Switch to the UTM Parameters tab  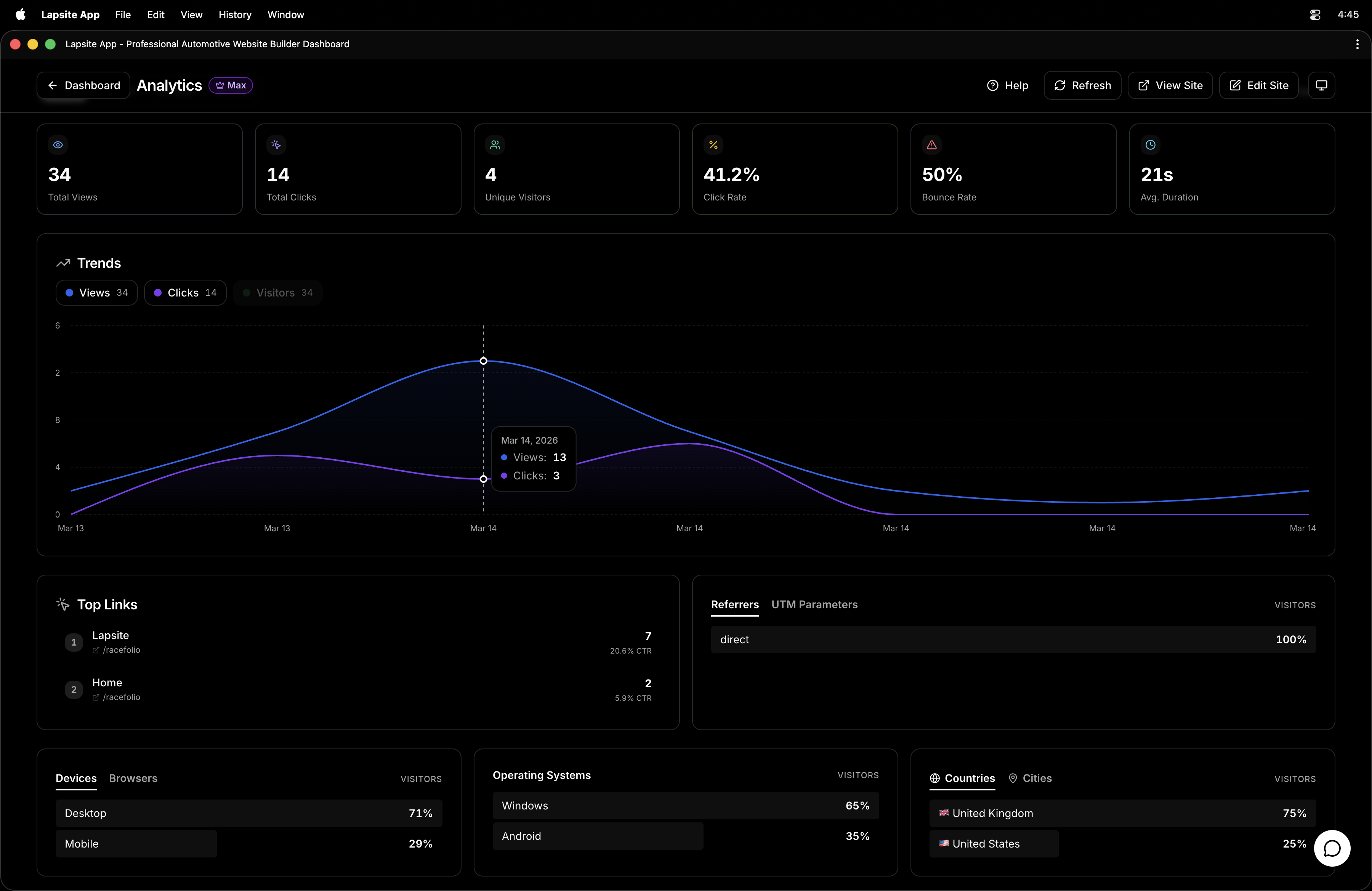pyautogui.click(x=814, y=604)
